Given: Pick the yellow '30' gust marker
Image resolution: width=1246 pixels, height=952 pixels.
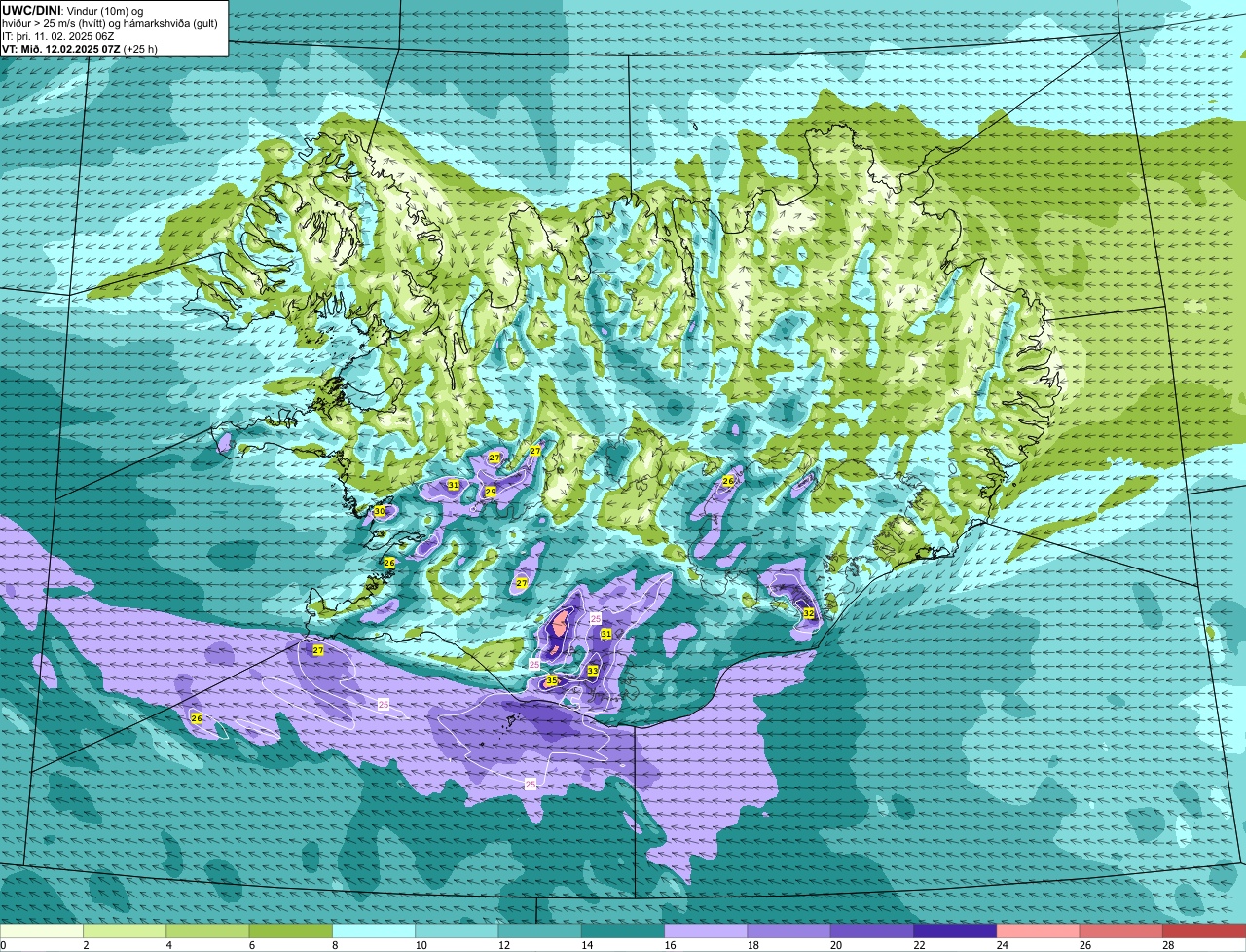Looking at the screenshot, I should coord(380,511).
